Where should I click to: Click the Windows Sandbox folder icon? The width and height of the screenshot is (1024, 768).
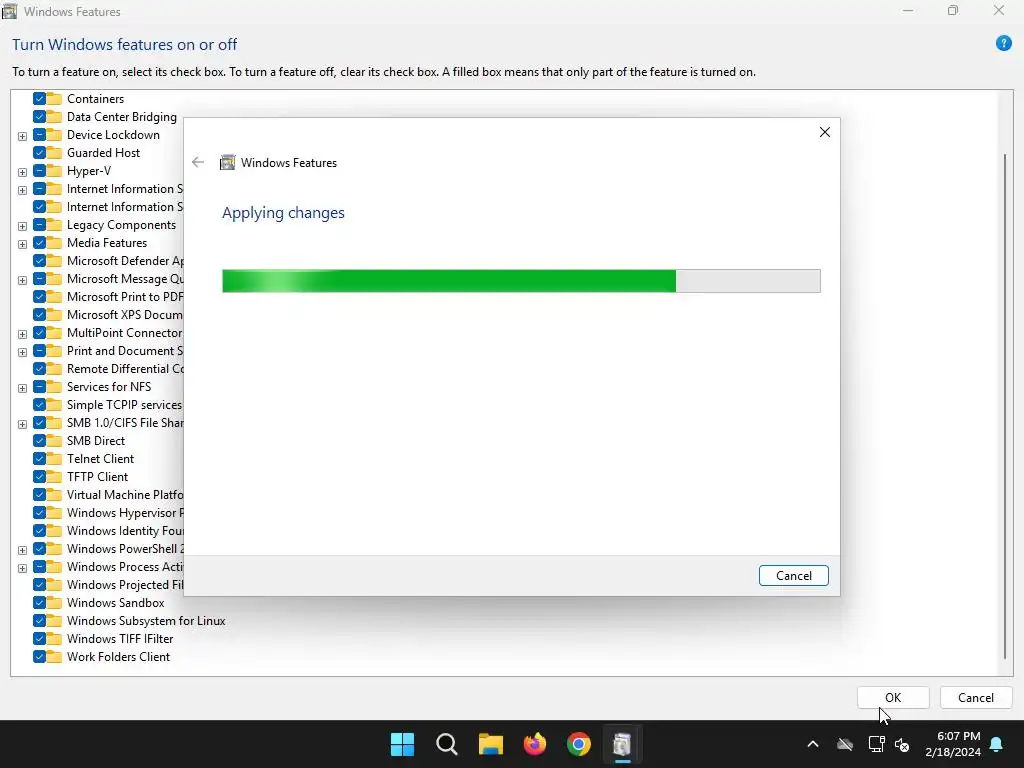pos(54,603)
